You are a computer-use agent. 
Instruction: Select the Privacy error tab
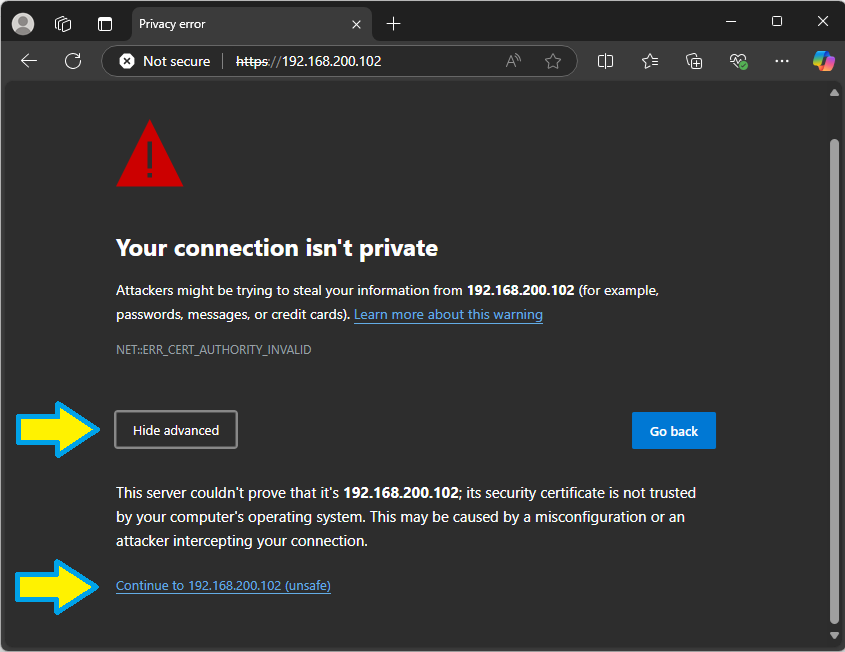tap(240, 23)
